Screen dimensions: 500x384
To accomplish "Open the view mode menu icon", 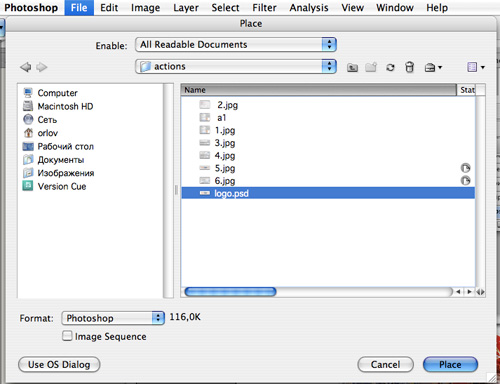I will coord(476,67).
